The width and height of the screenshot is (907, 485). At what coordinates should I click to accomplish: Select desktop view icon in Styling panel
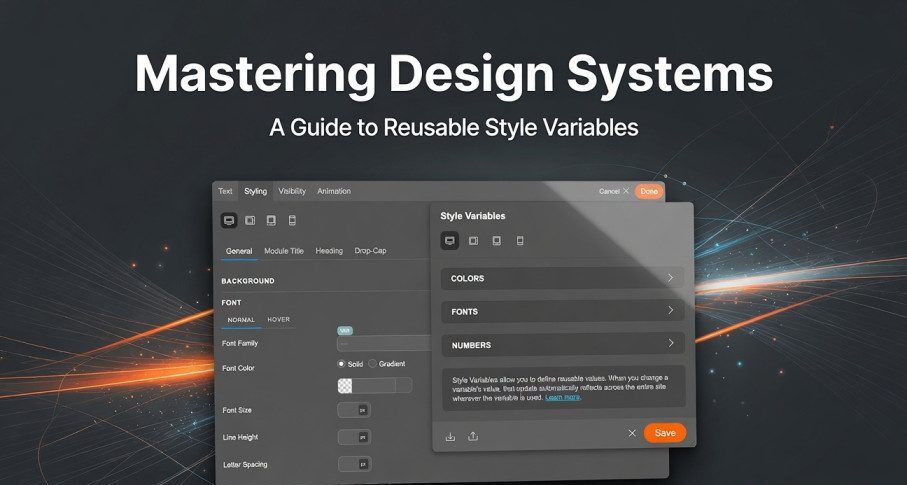pyautogui.click(x=229, y=220)
